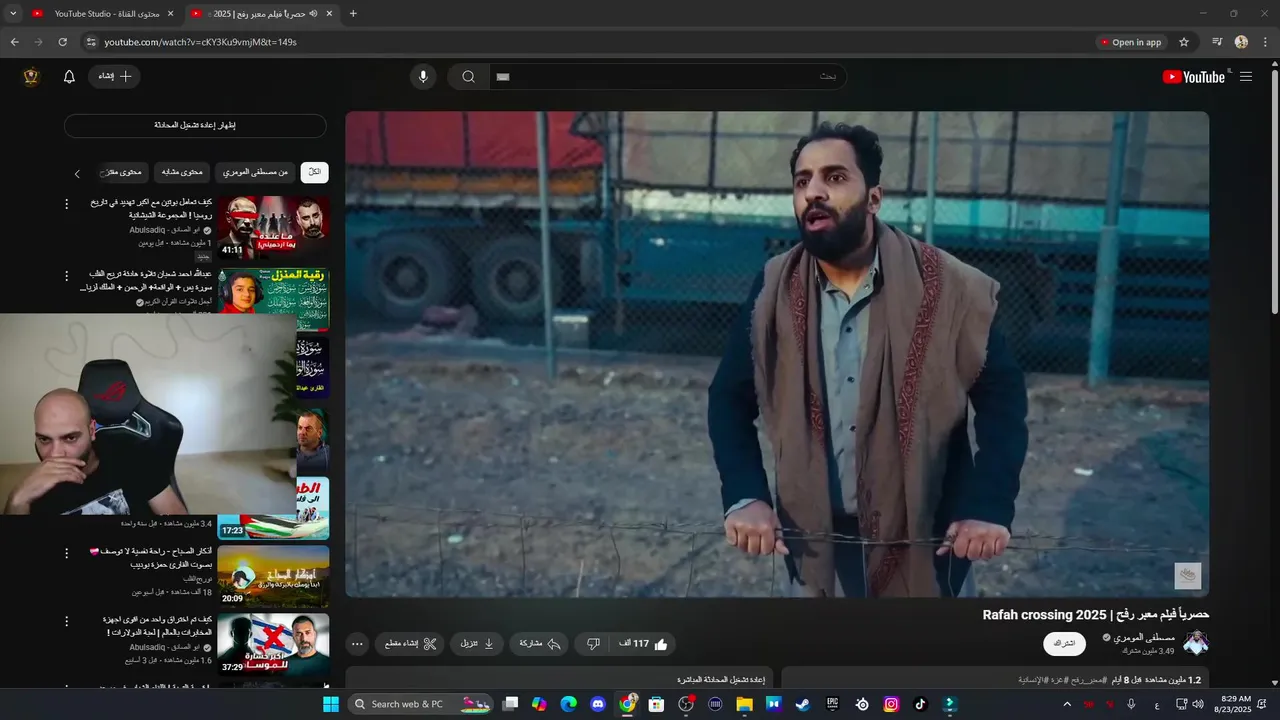Click the dislike thumbs down icon
Viewport: 1280px width, 720px height.
(x=593, y=644)
